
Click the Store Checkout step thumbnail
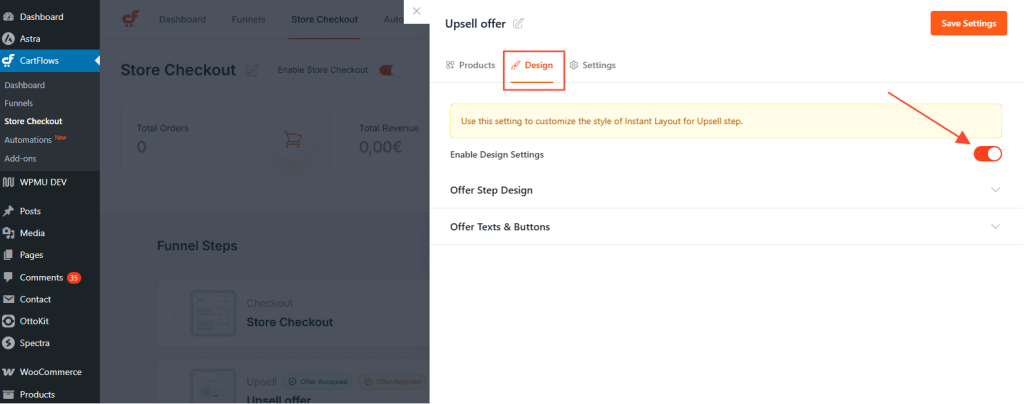click(x=213, y=313)
